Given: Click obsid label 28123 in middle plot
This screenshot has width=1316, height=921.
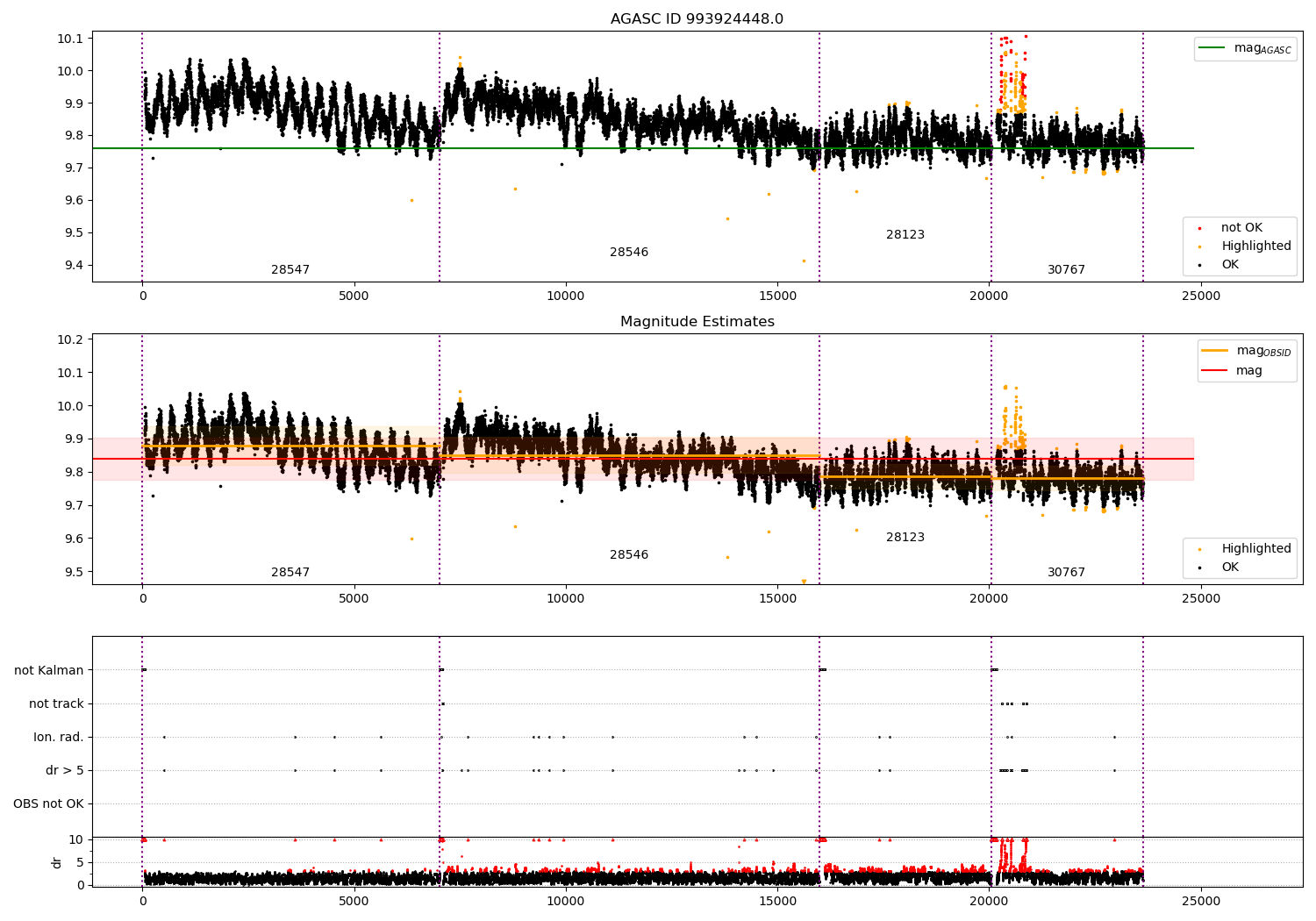Looking at the screenshot, I should click(x=905, y=538).
